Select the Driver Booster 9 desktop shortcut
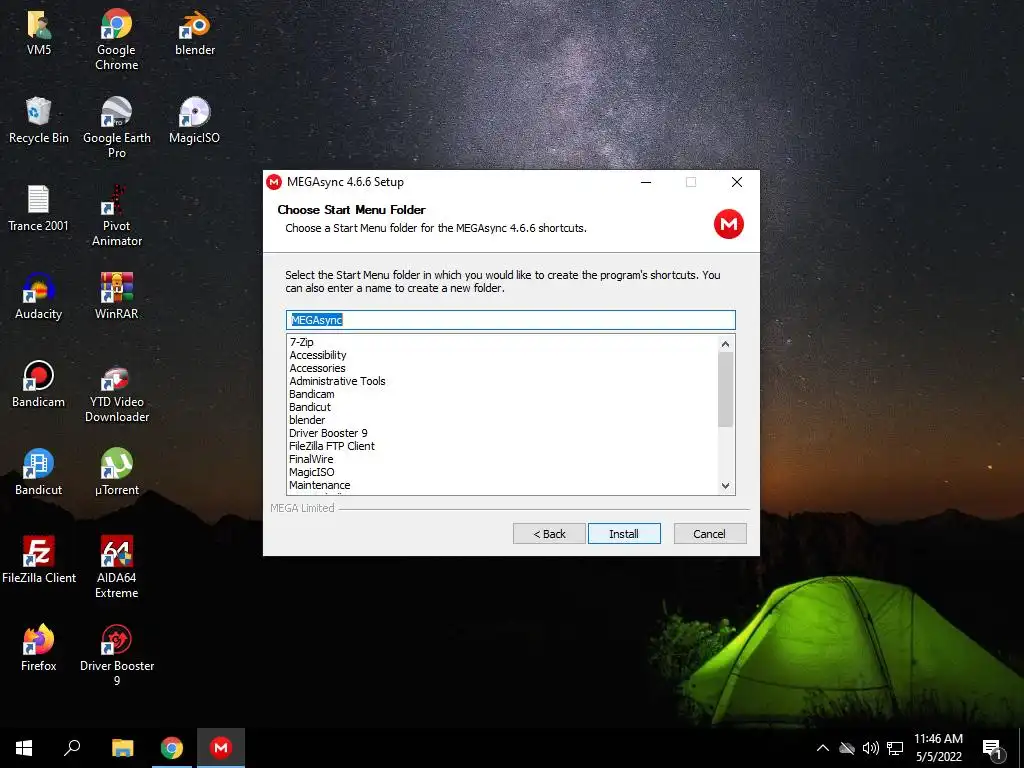 click(116, 656)
